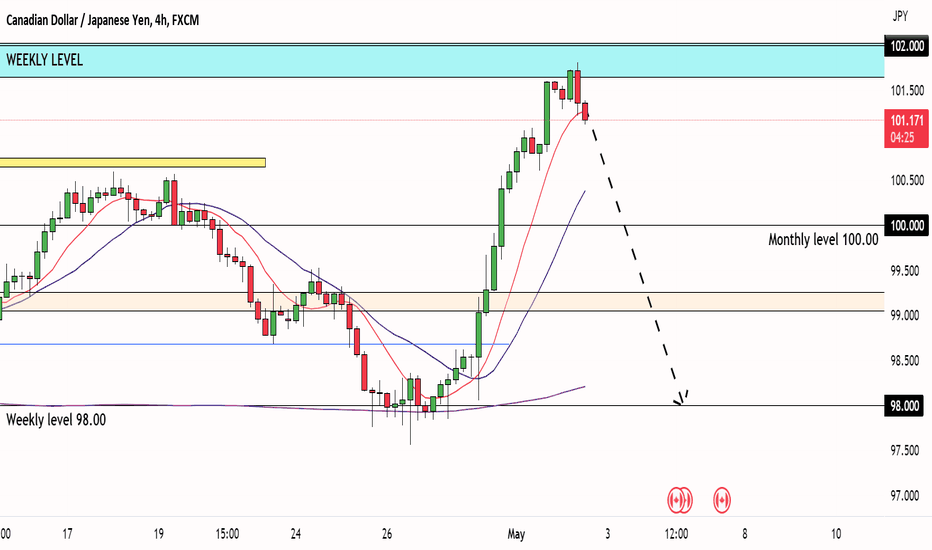
Task: Click the 15:00 label on the time axis
Action: (x=227, y=533)
